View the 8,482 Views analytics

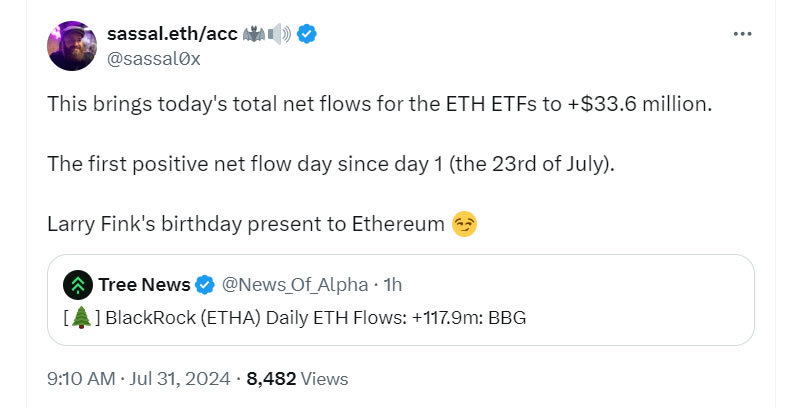(x=297, y=379)
